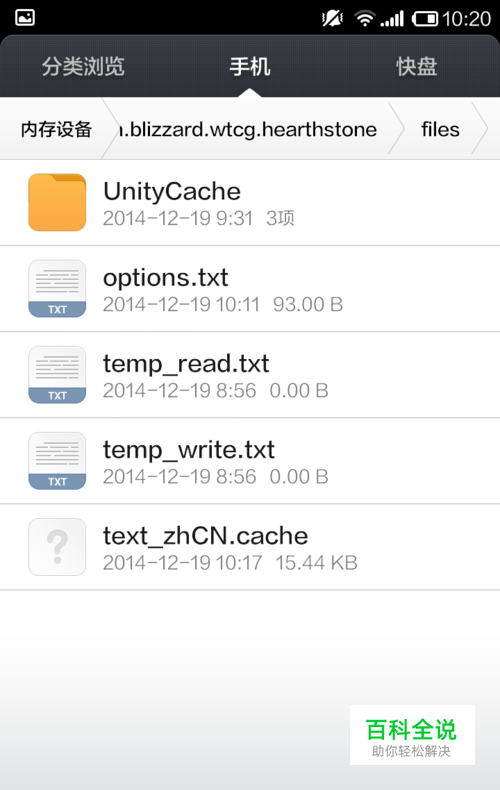Tap the muted vibrate status icon
Screen dimensions: 500x790
click(332, 19)
